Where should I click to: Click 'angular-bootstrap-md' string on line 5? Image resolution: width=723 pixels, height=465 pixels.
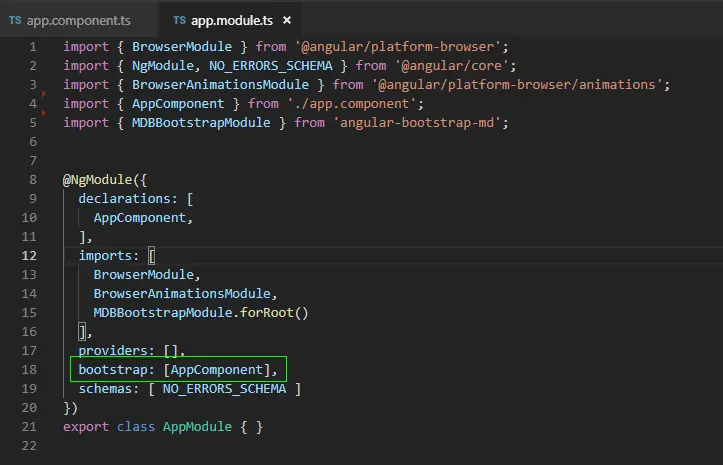417,123
